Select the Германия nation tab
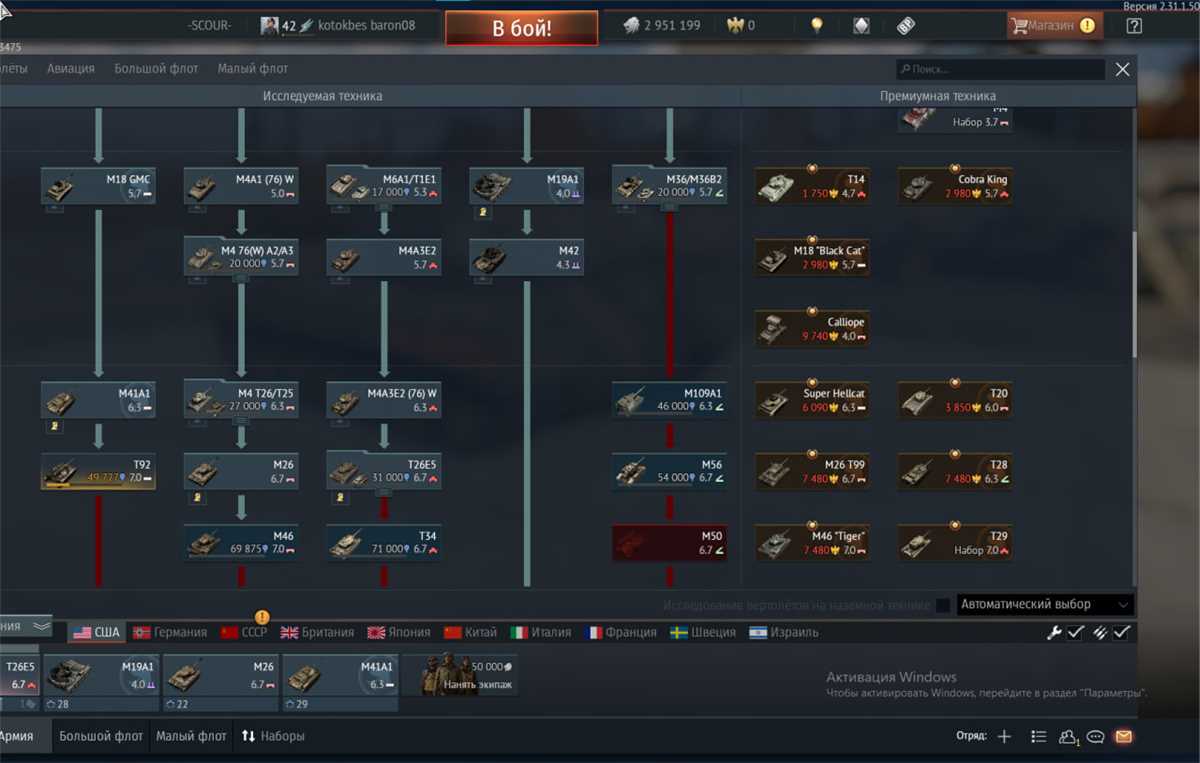Viewport: 1200px width, 763px height. click(x=170, y=632)
